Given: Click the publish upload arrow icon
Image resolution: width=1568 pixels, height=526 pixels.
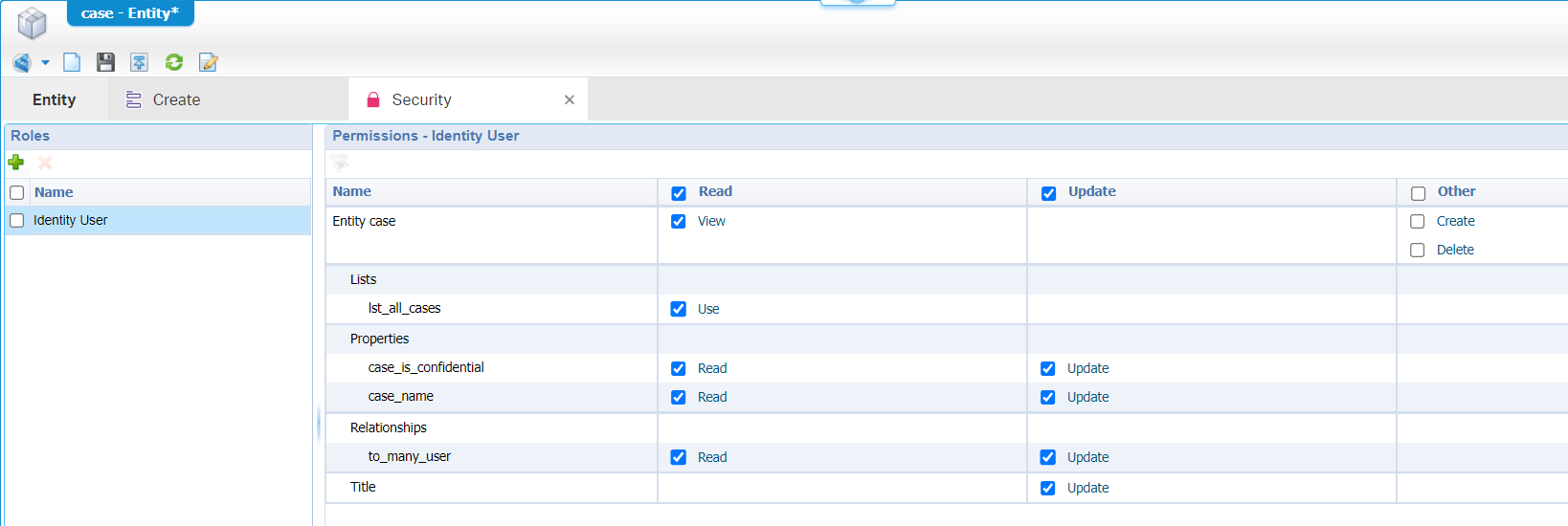Looking at the screenshot, I should [139, 62].
